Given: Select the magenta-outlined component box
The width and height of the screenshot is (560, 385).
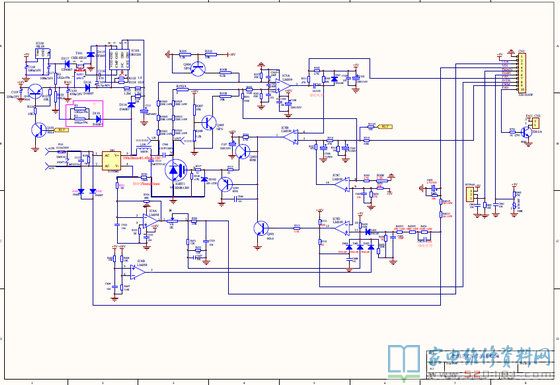Looking at the screenshot, I should [84, 113].
